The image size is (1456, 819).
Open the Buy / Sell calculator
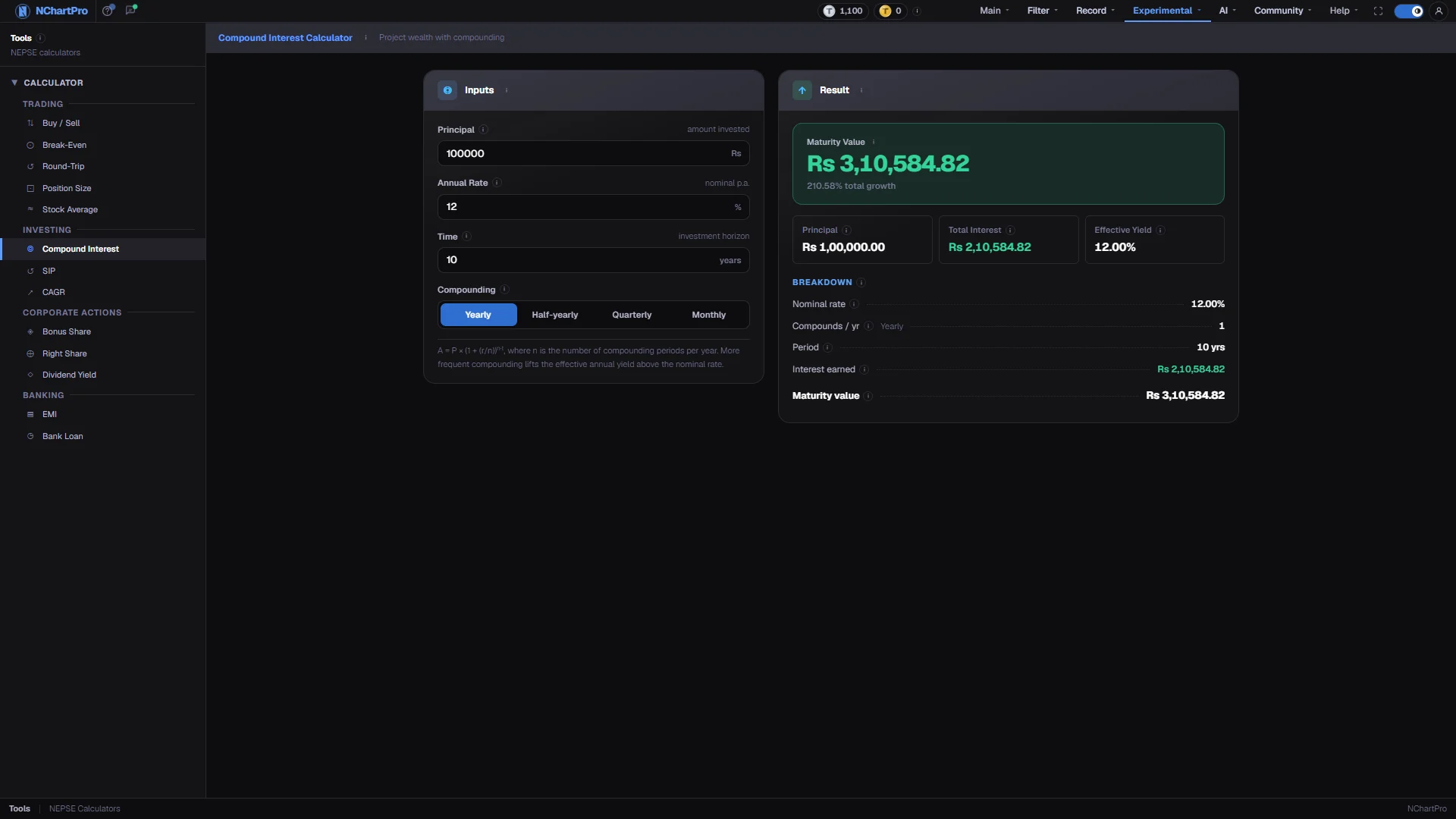coord(102,123)
